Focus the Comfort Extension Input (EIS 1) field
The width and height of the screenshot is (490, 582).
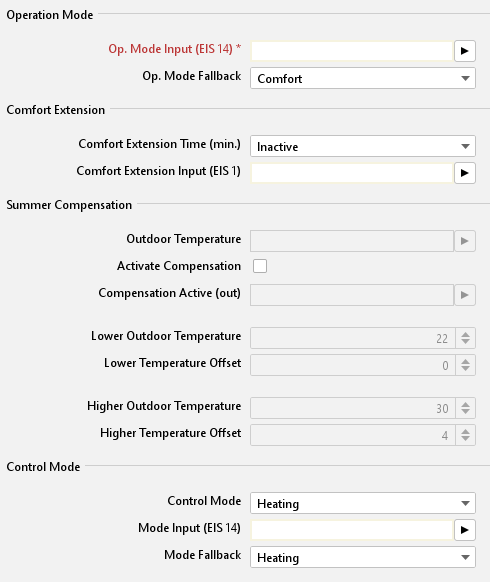[352, 173]
